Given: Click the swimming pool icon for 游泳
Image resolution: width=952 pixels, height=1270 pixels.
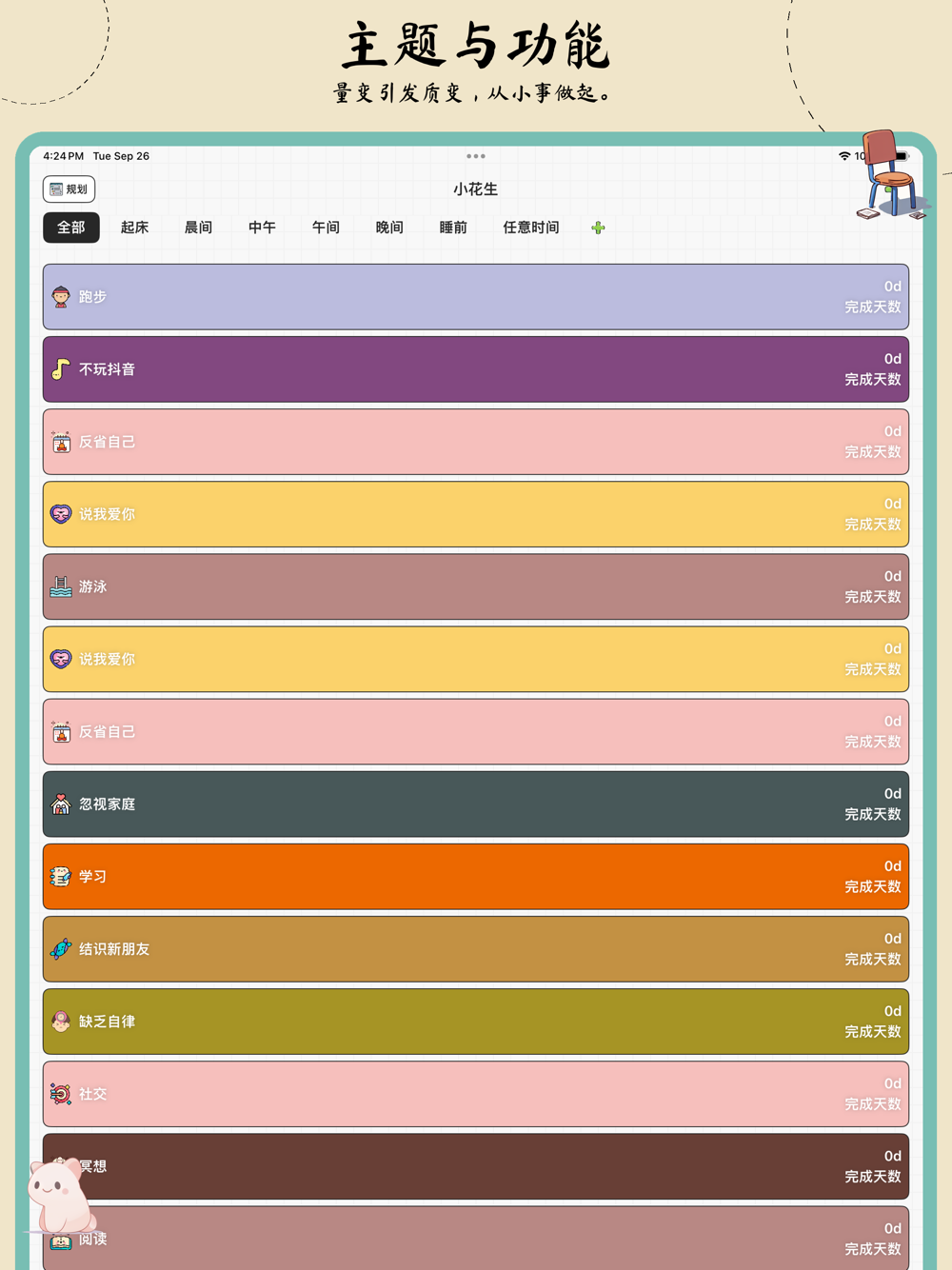Looking at the screenshot, I should coord(61,586).
